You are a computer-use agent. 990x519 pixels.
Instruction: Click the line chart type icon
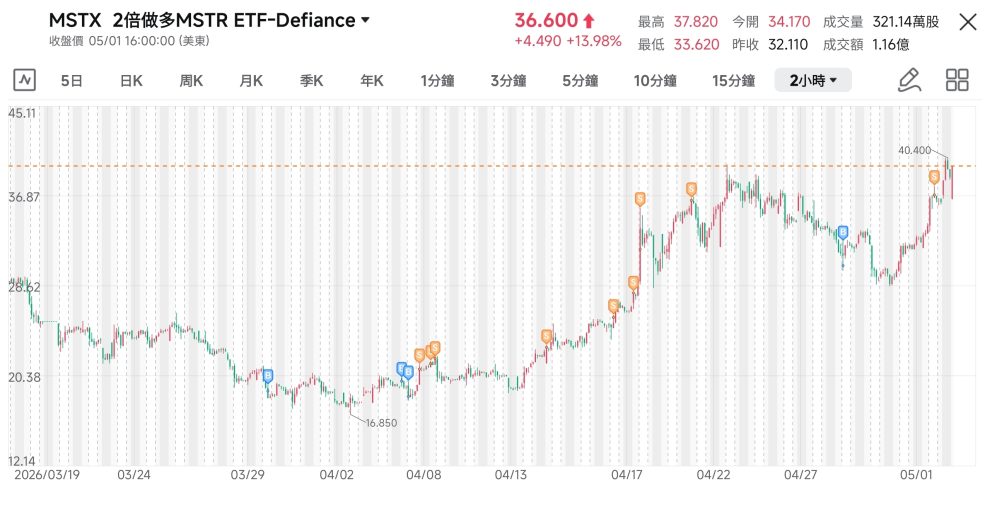click(25, 80)
